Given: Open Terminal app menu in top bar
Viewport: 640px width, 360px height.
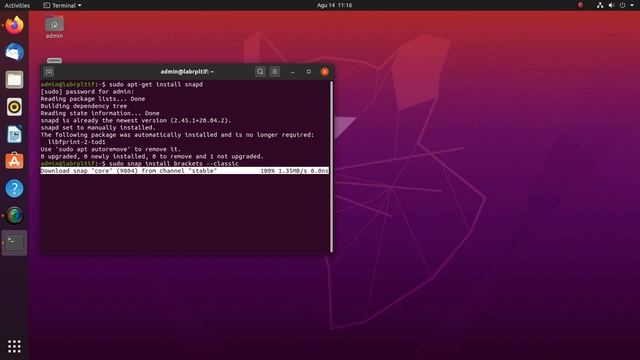Looking at the screenshot, I should [x=62, y=5].
